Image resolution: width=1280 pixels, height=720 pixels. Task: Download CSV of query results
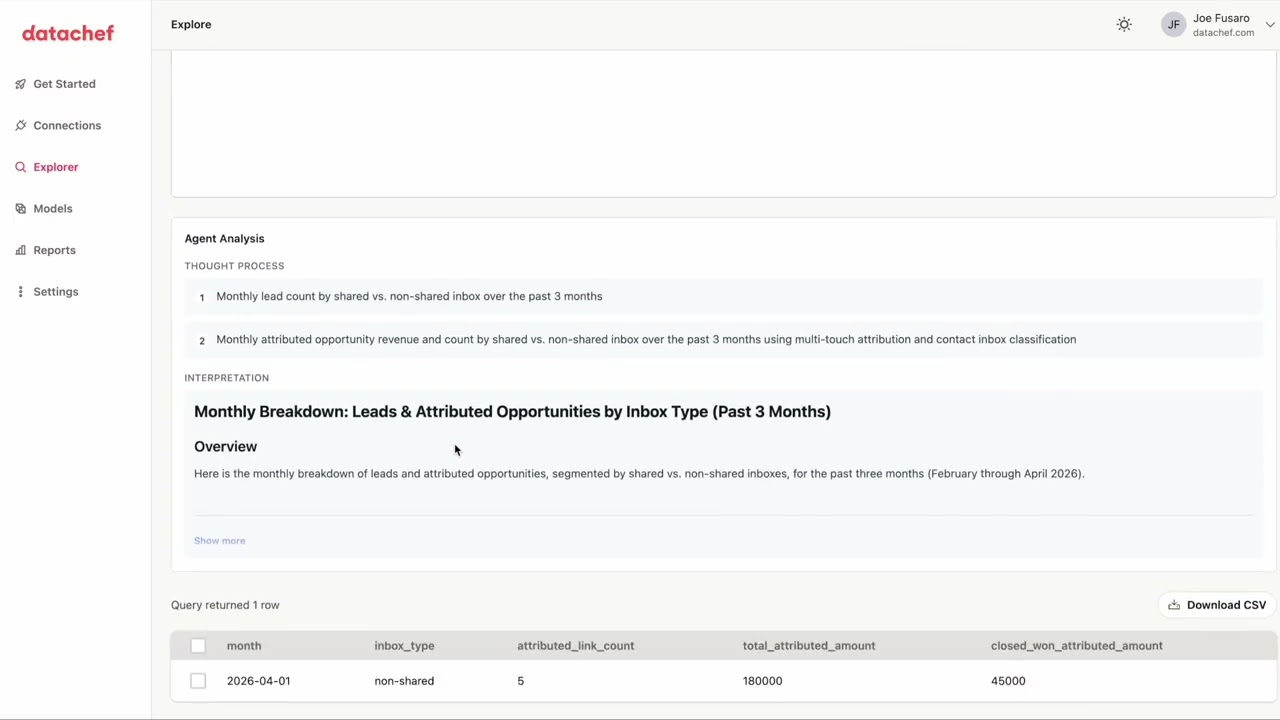[1217, 605]
